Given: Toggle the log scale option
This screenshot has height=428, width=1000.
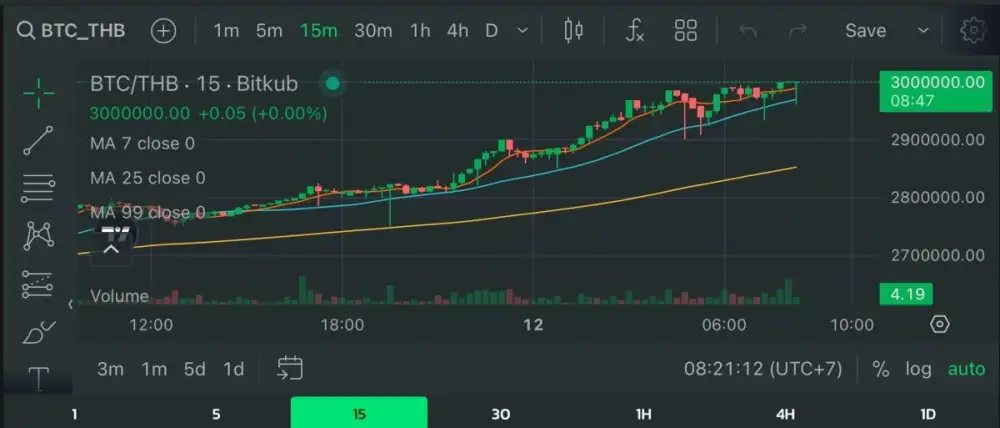Looking at the screenshot, I should 918,369.
